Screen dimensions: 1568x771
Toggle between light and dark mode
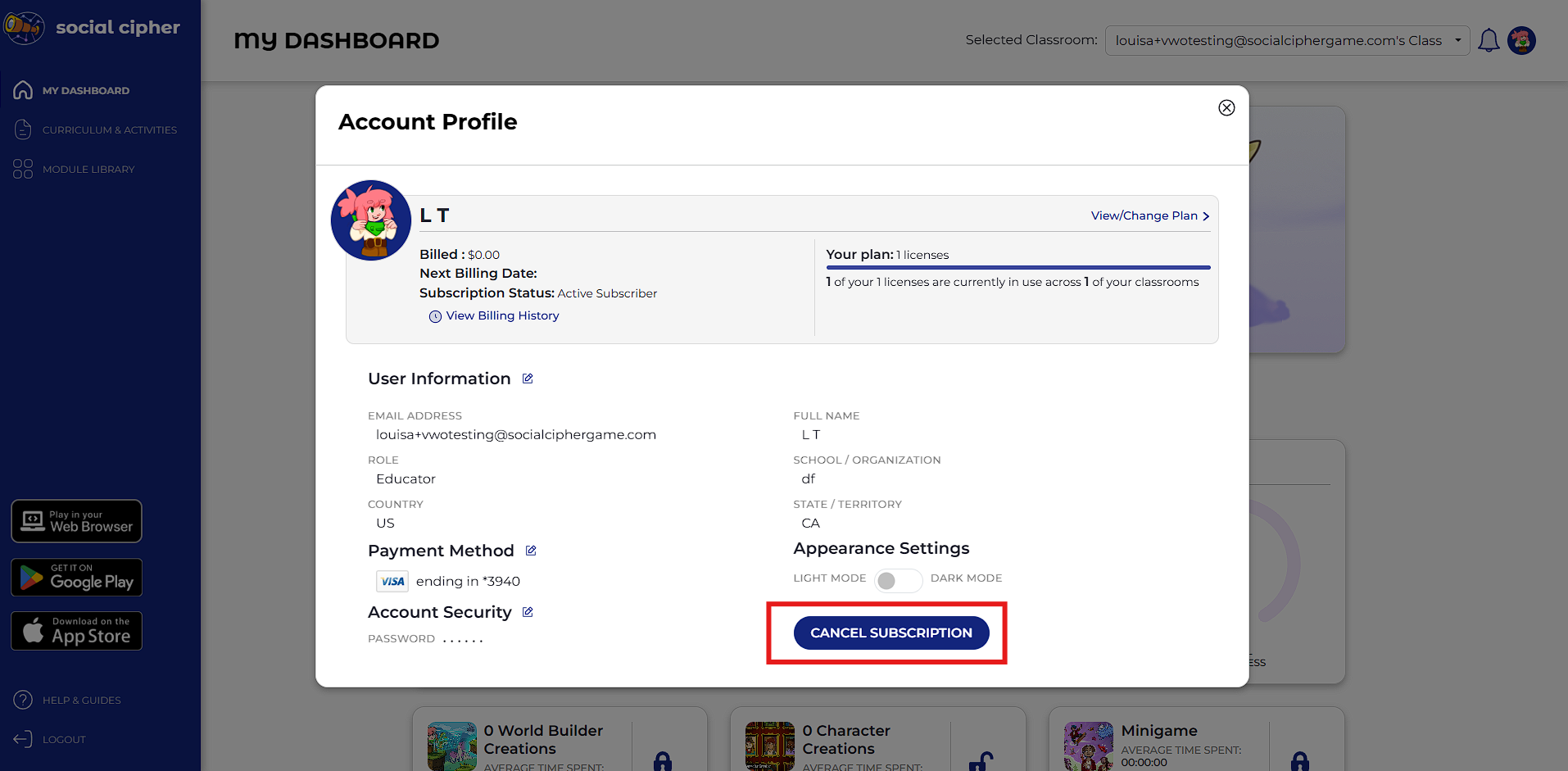pyautogui.click(x=898, y=580)
